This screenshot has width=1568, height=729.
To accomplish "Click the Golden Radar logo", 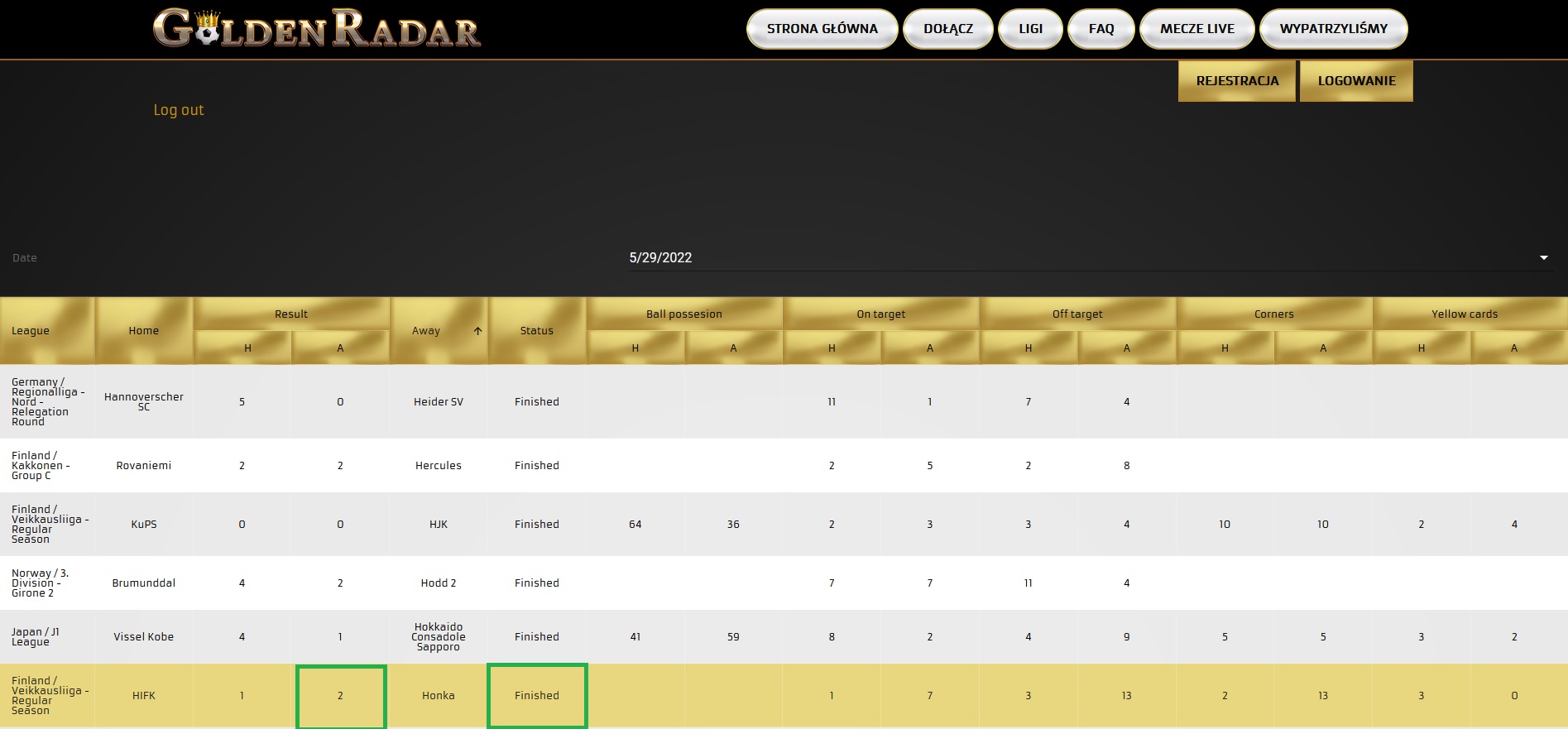I will pyautogui.click(x=317, y=29).
